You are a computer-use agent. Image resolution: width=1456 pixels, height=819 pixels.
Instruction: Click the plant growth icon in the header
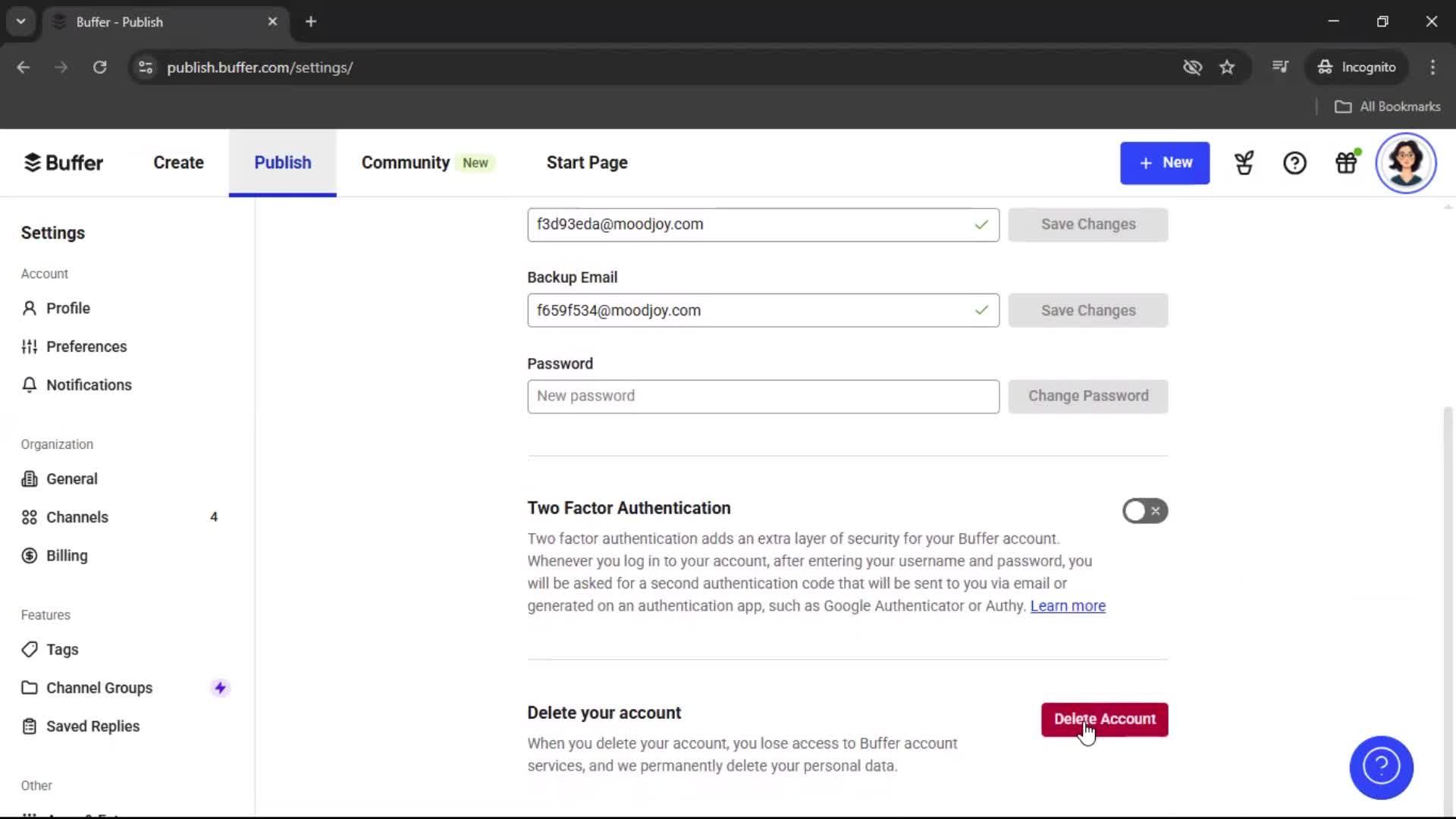point(1244,162)
